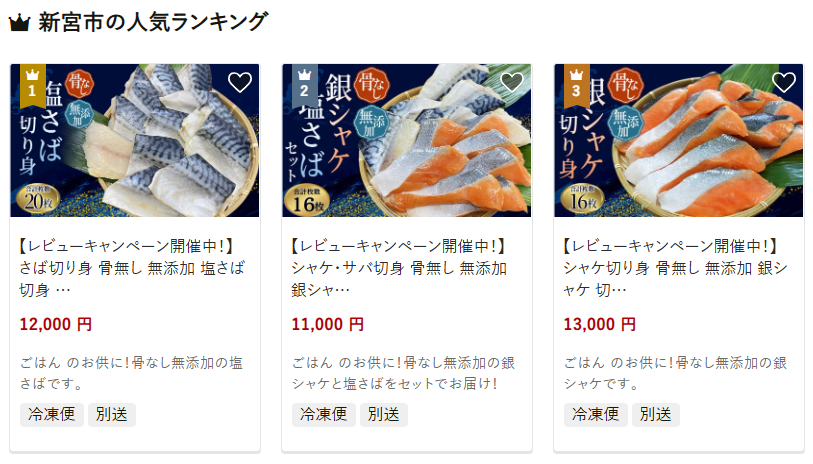Click the 別送 tag on second product
Image resolution: width=813 pixels, height=464 pixels.
coord(384,415)
